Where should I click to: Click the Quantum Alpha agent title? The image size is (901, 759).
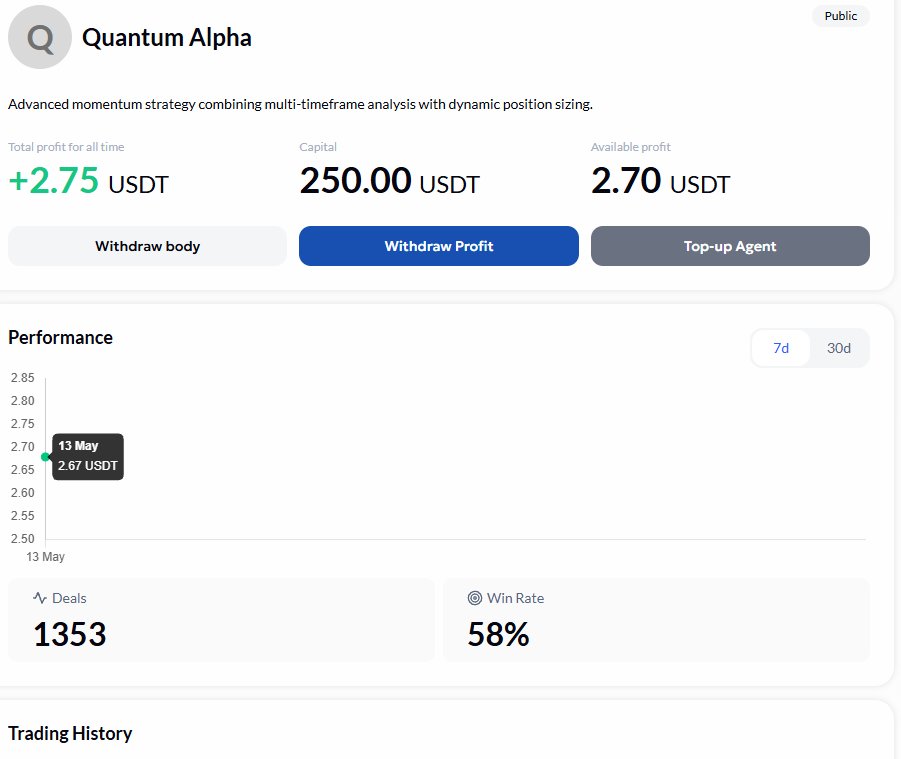(x=167, y=38)
